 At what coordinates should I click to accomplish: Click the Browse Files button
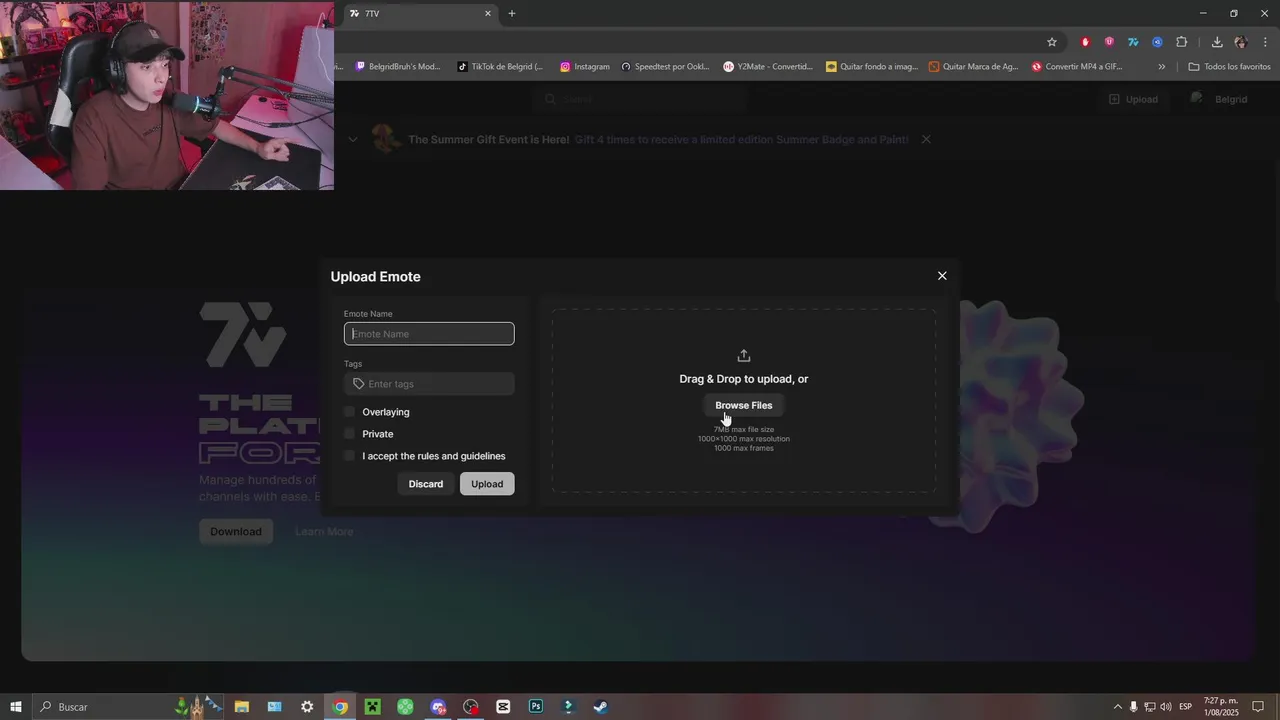743,405
